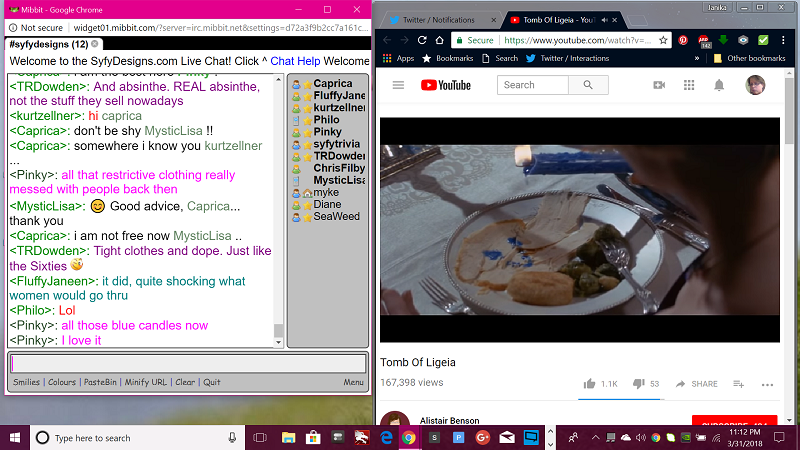
Task: Go to Chrome home page
Action: coord(439,40)
